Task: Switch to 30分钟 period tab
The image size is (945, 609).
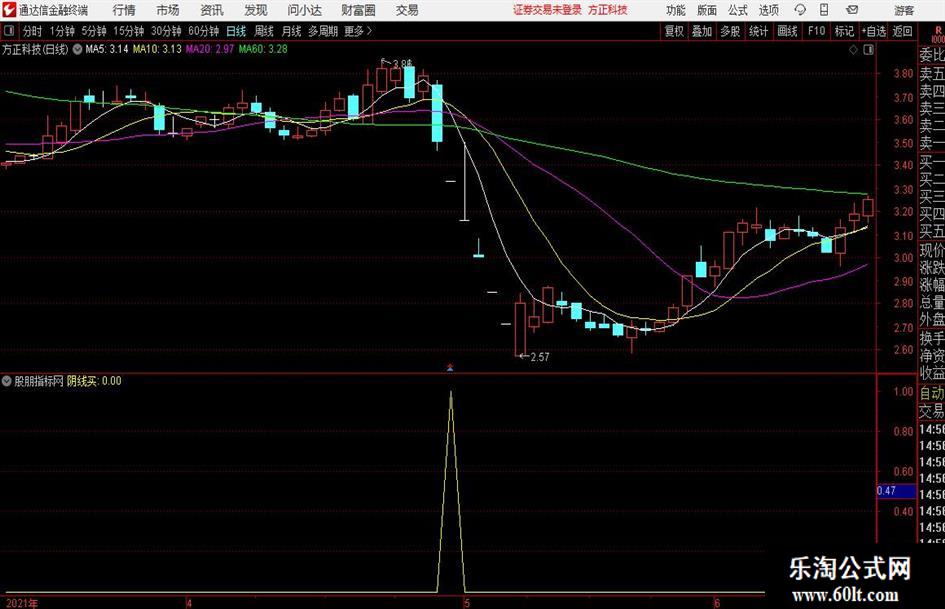Action: [x=166, y=31]
